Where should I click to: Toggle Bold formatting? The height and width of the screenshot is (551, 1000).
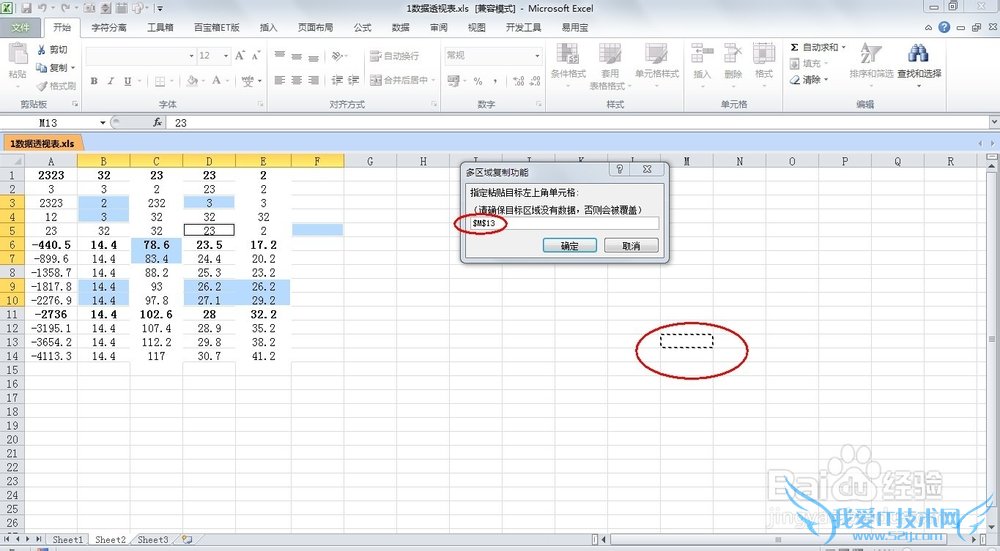[94, 81]
